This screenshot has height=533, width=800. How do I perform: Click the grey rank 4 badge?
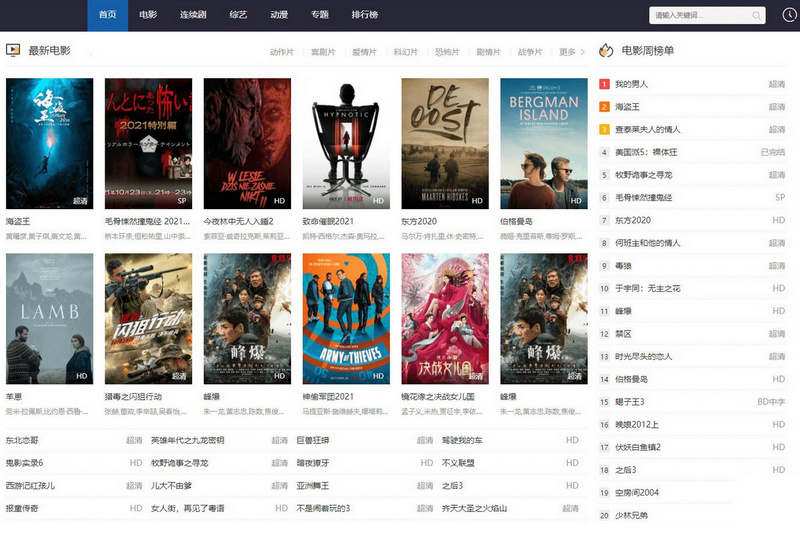pyautogui.click(x=604, y=152)
